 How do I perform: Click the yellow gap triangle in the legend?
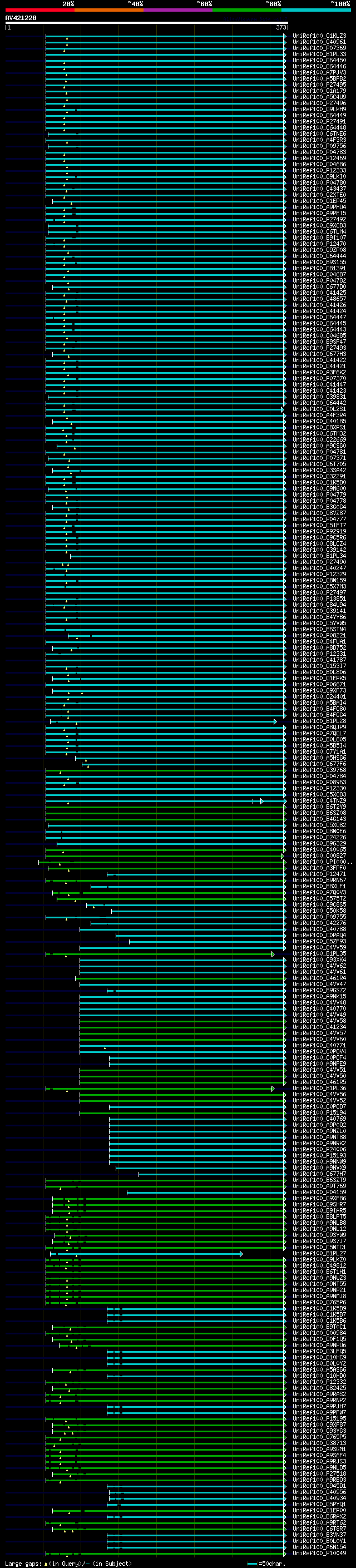coord(46,1564)
